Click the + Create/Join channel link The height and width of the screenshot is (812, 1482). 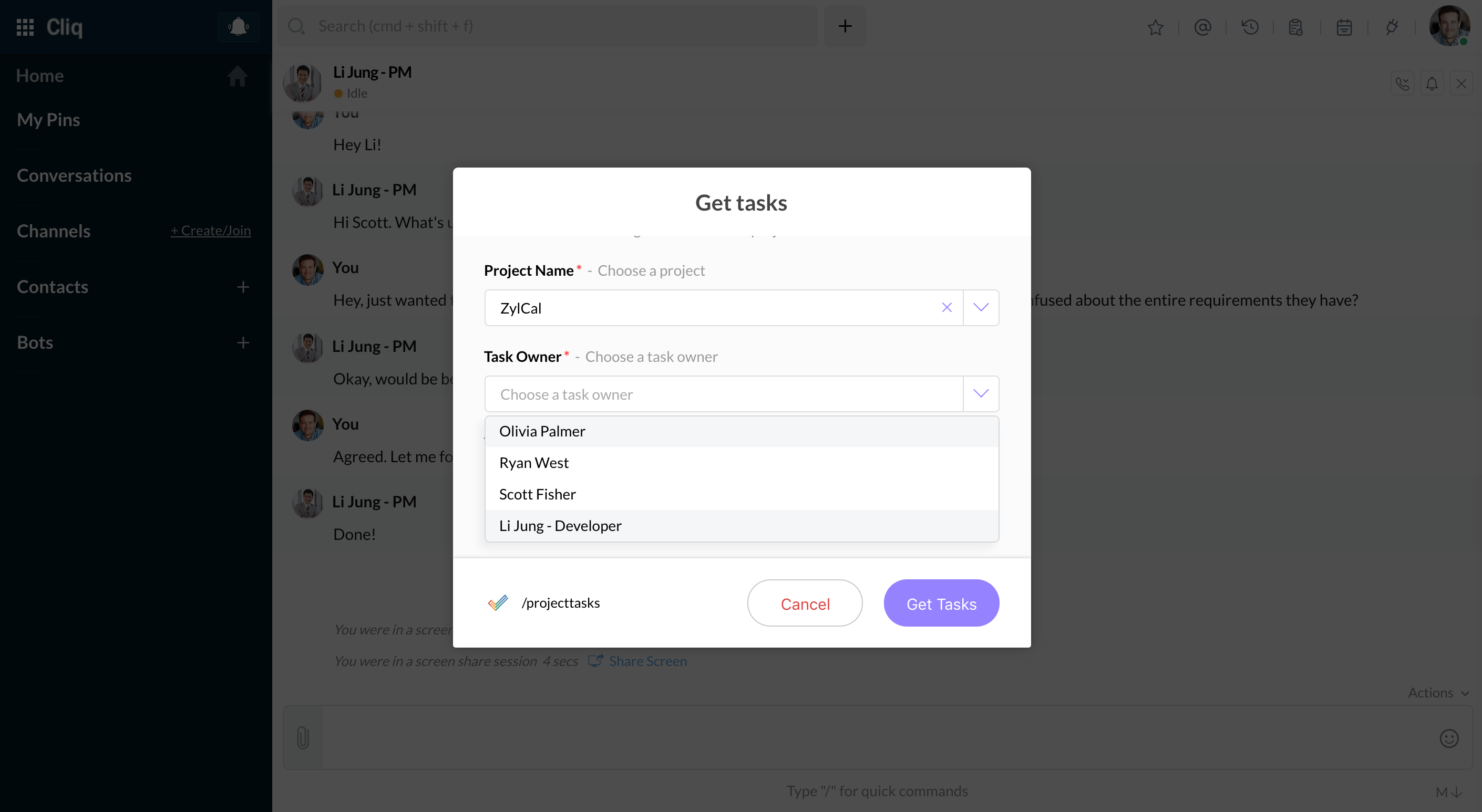(211, 231)
